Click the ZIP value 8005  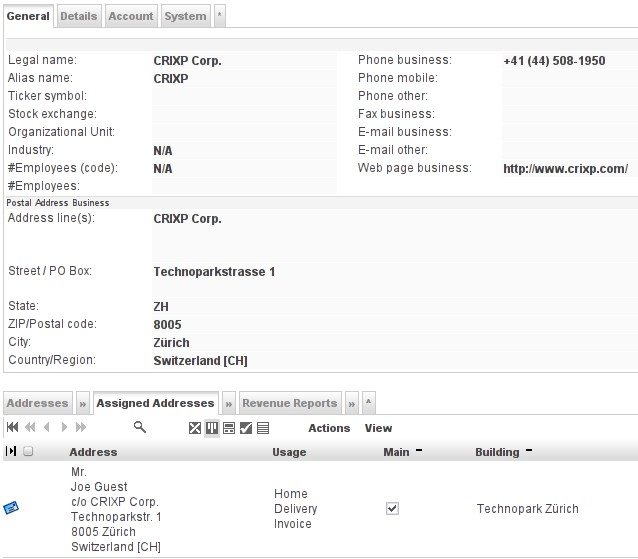(x=167, y=324)
